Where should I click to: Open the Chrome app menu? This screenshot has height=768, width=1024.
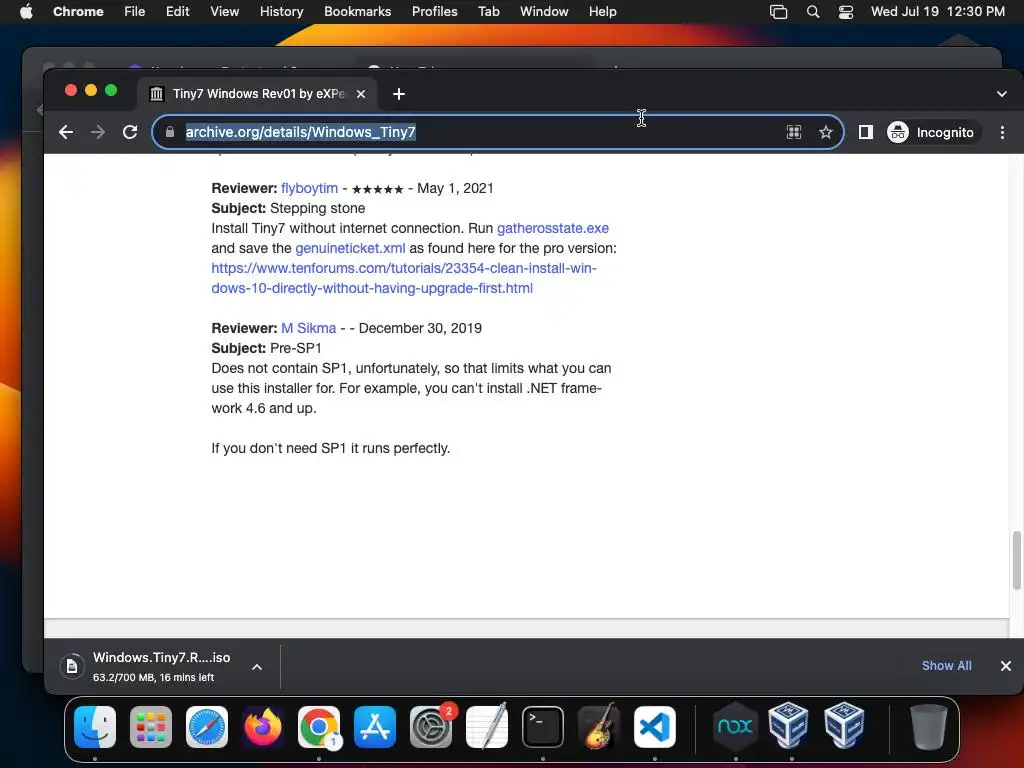tap(78, 12)
